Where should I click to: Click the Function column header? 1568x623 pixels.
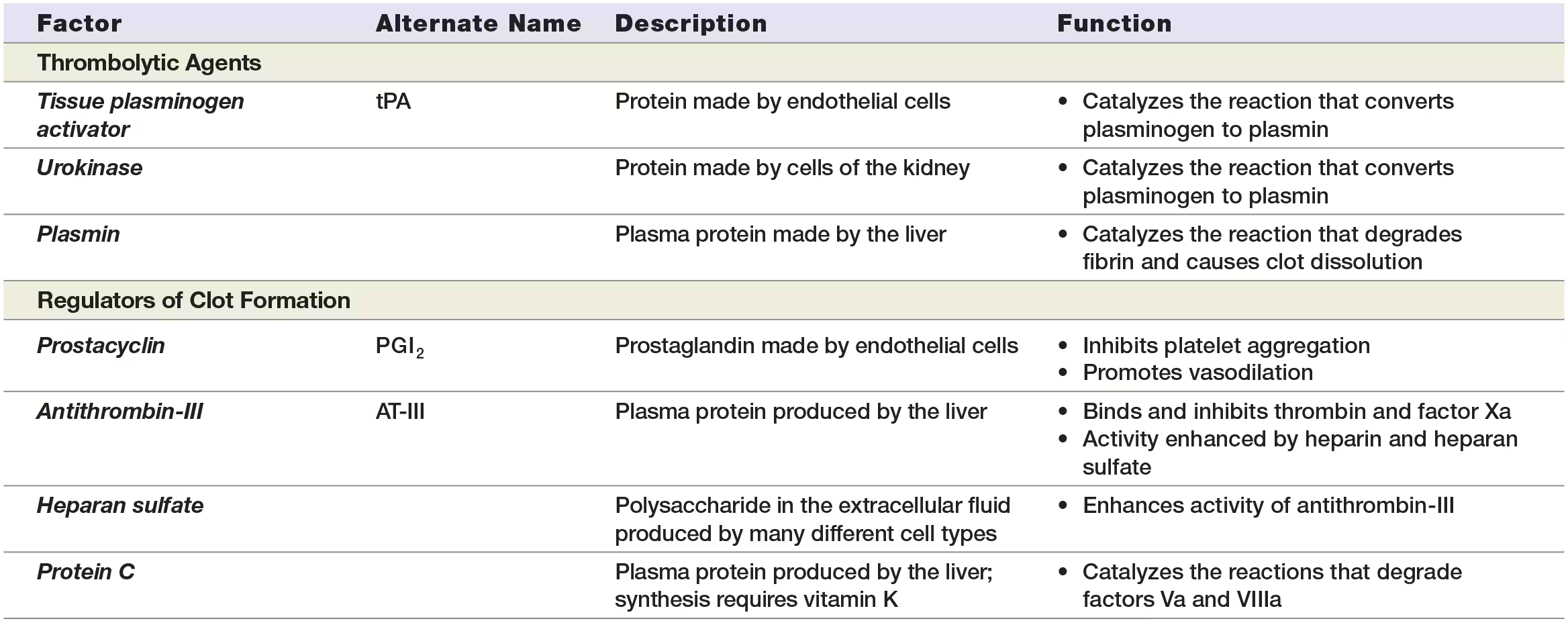coord(1114,23)
